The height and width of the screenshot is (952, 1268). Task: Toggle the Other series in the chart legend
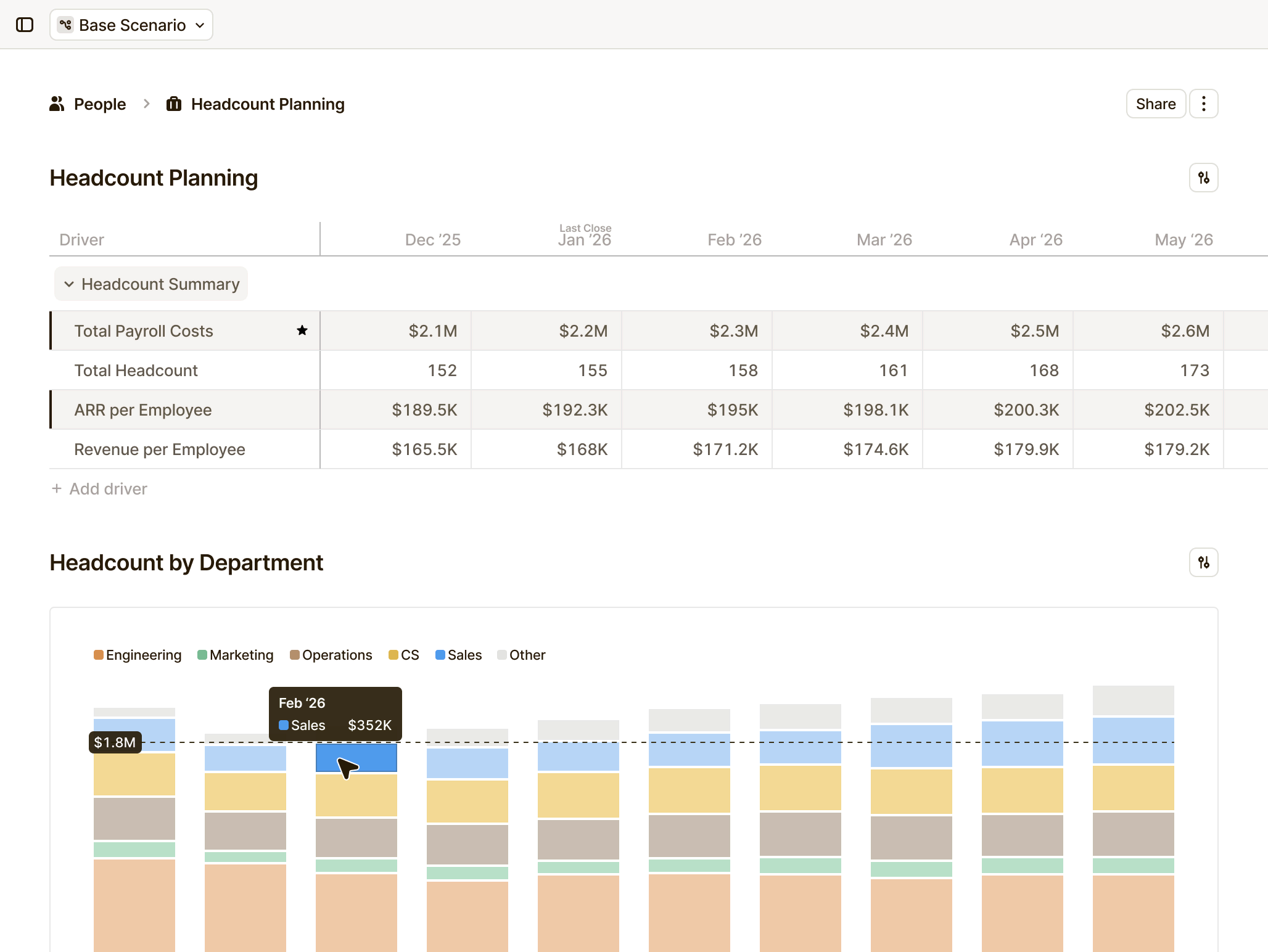pyautogui.click(x=521, y=655)
